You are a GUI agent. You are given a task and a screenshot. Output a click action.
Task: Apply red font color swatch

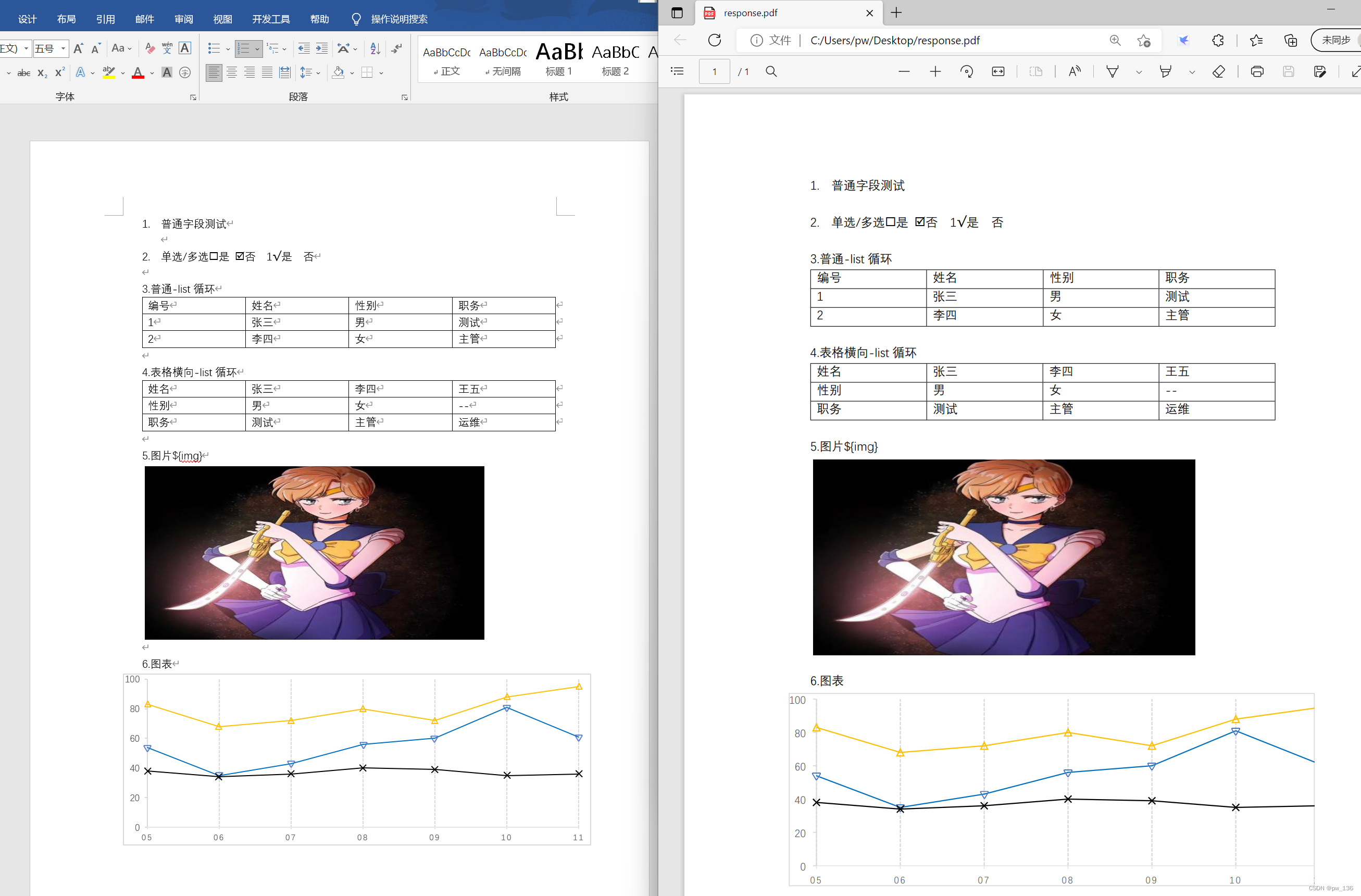[x=137, y=72]
